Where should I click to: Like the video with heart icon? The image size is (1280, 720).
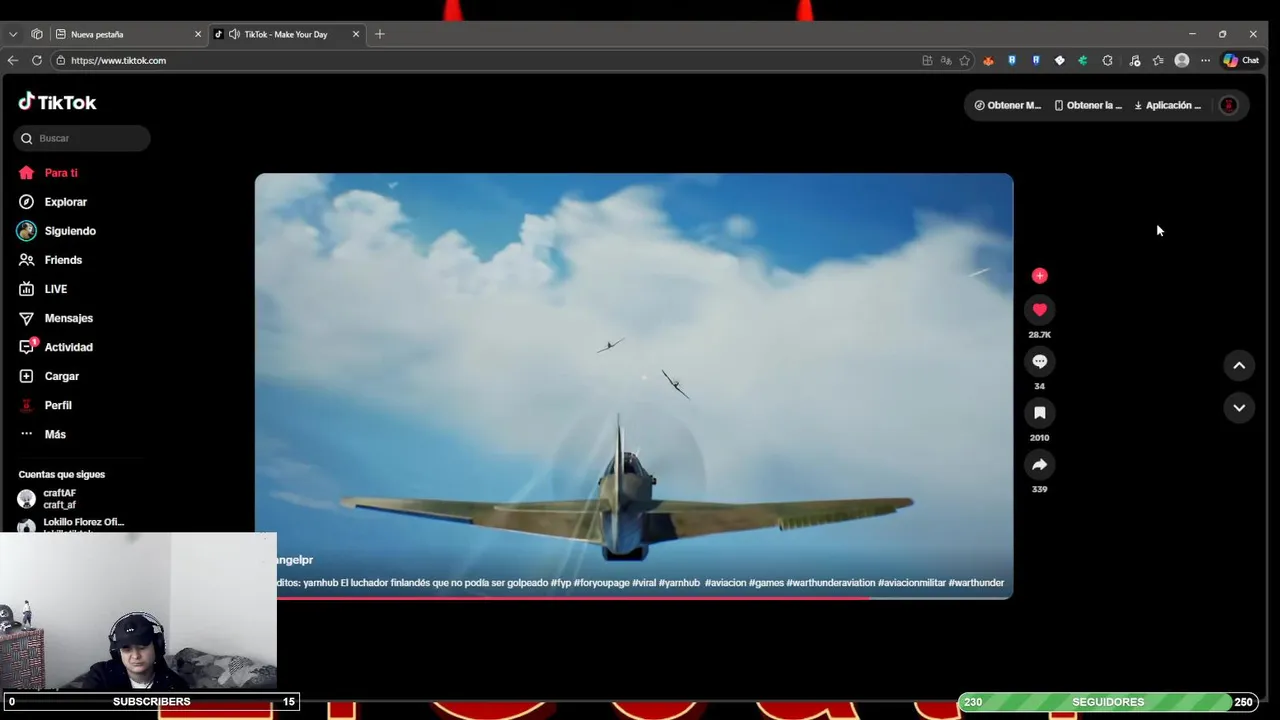1039,310
